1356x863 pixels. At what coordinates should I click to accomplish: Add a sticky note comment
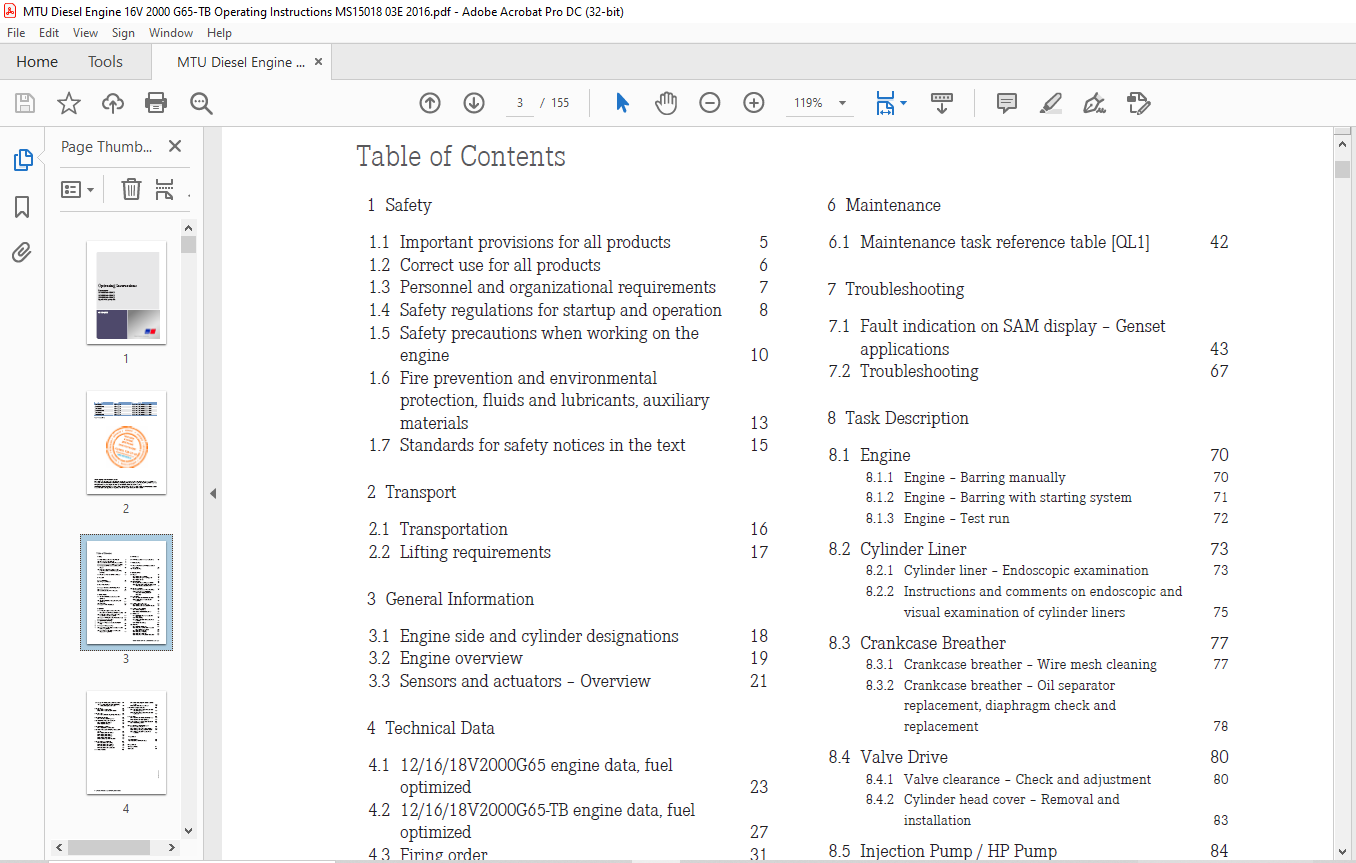(x=1007, y=103)
